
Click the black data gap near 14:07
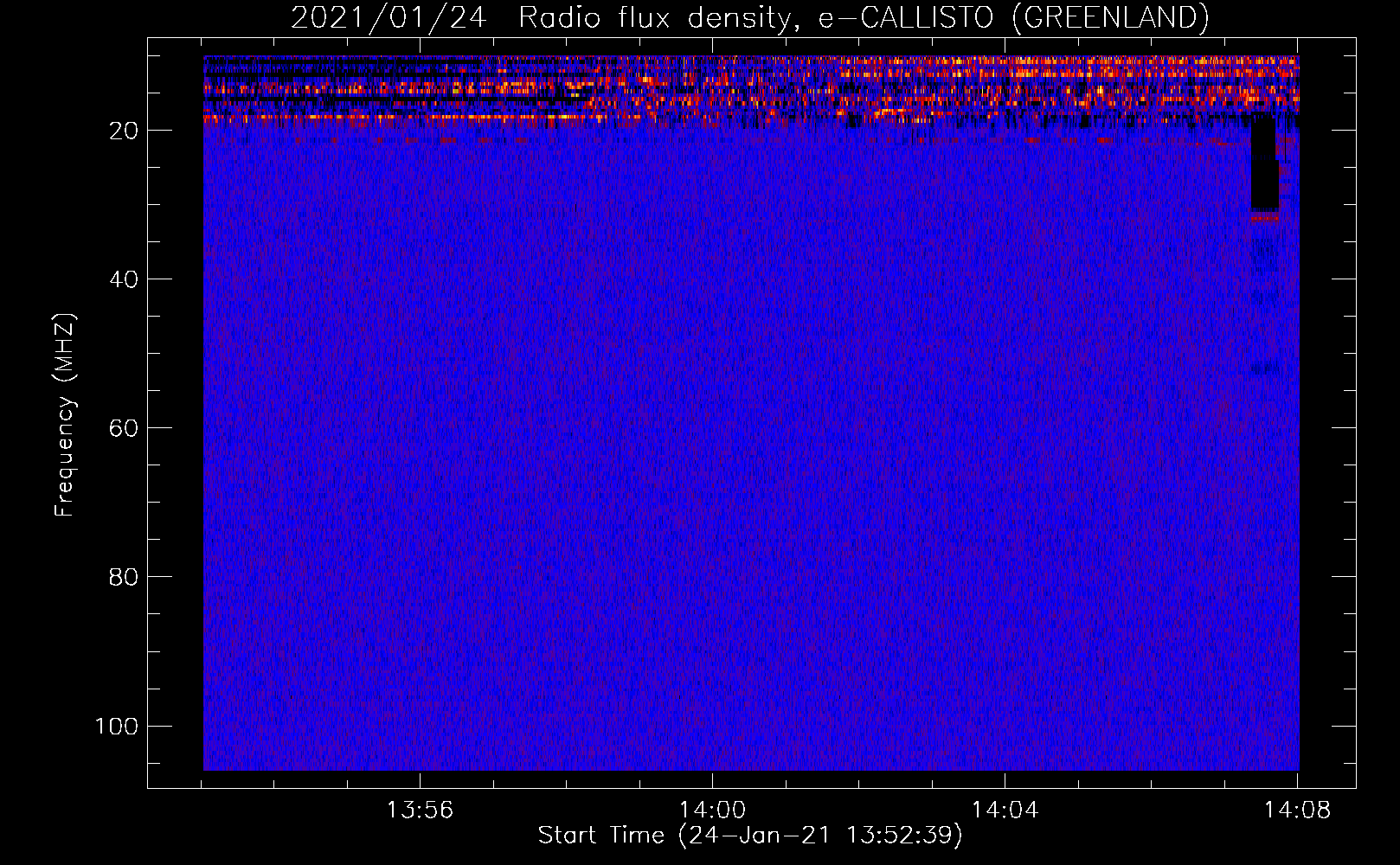[x=1264, y=163]
